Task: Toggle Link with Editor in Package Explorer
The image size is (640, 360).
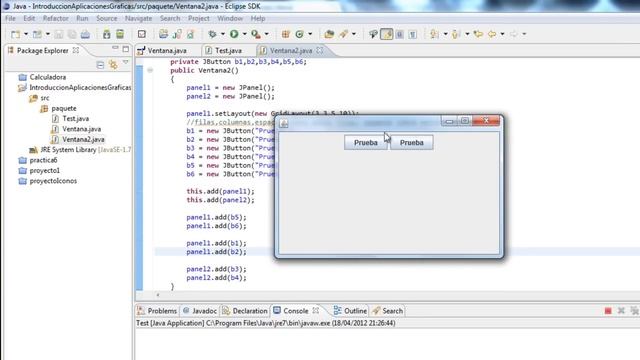Action: (113, 64)
